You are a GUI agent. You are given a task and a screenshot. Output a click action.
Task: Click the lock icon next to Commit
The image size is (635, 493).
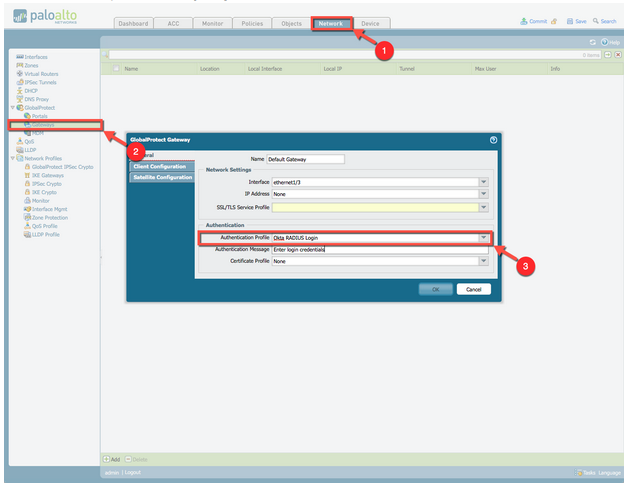[x=554, y=21]
